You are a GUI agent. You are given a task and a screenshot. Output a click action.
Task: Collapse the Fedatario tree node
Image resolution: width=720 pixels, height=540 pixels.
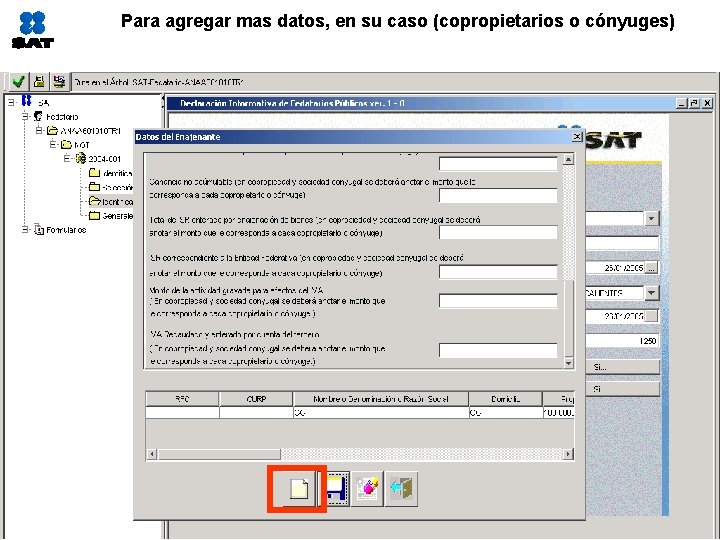(26, 117)
